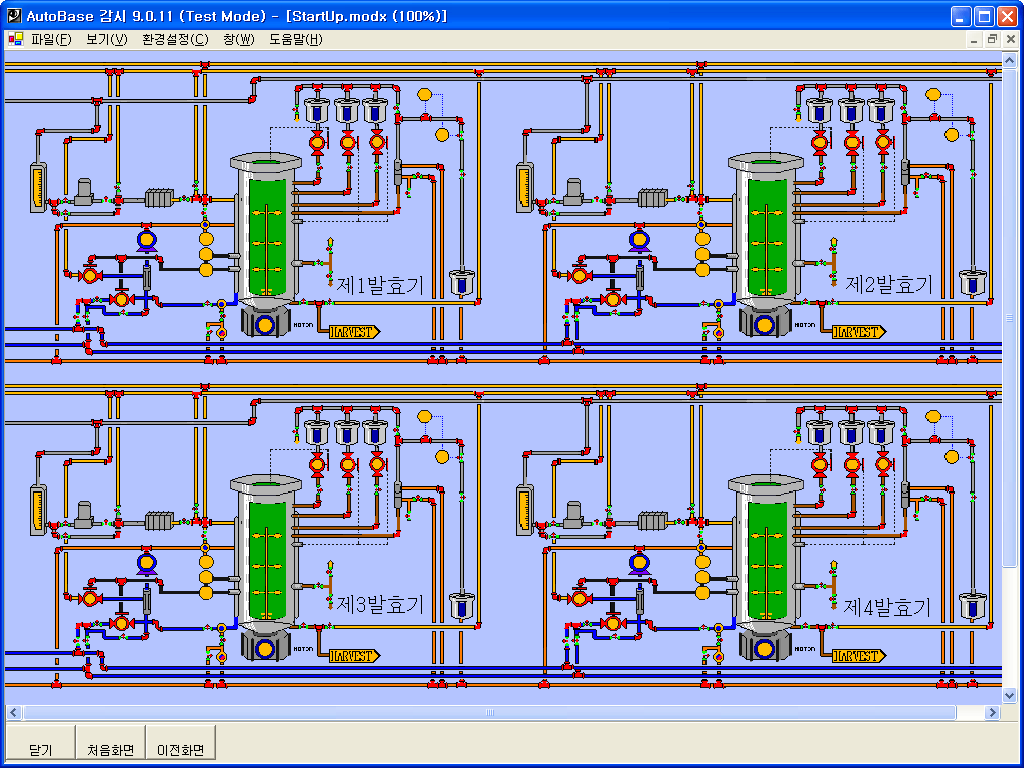Click the green tank of 제1발효기
Viewport: 1024px width, 768px height.
click(267, 236)
